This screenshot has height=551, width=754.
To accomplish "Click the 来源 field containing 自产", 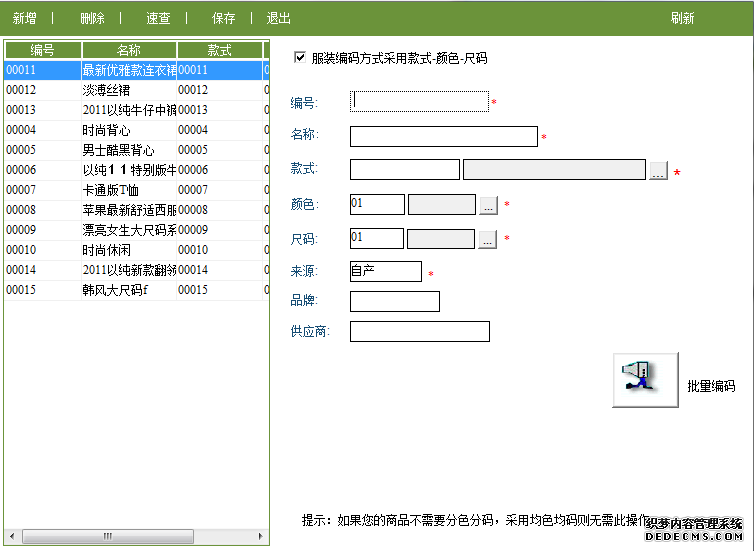I will pyautogui.click(x=385, y=271).
